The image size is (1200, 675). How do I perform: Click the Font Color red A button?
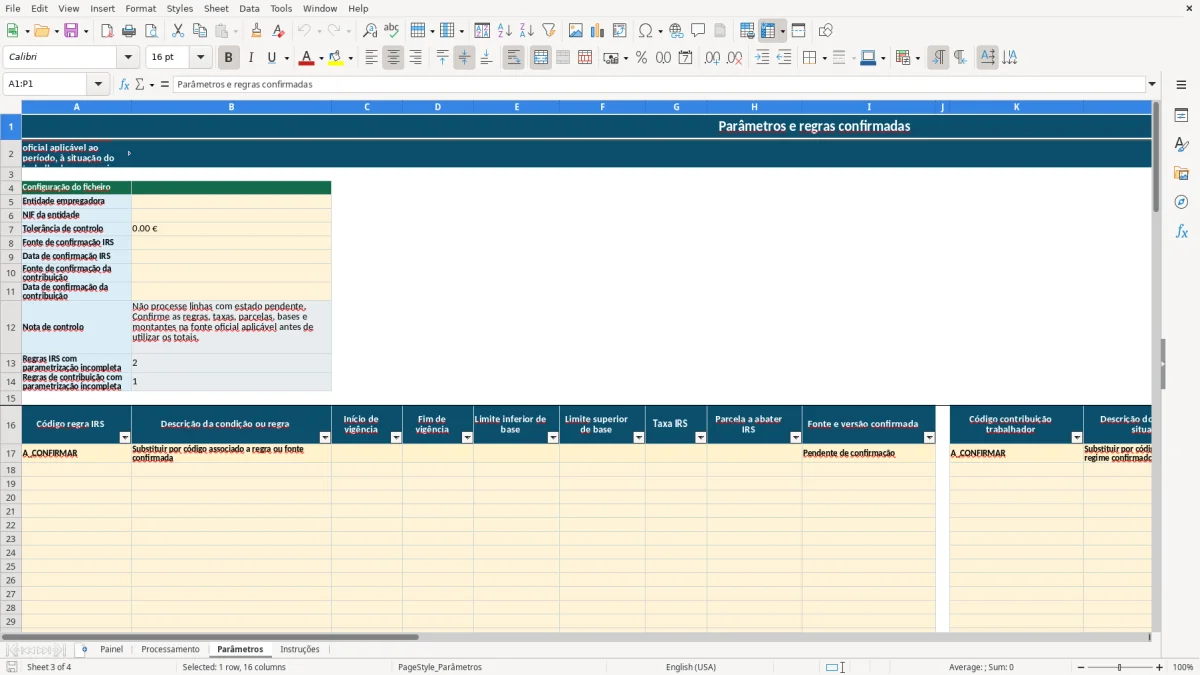pyautogui.click(x=306, y=58)
